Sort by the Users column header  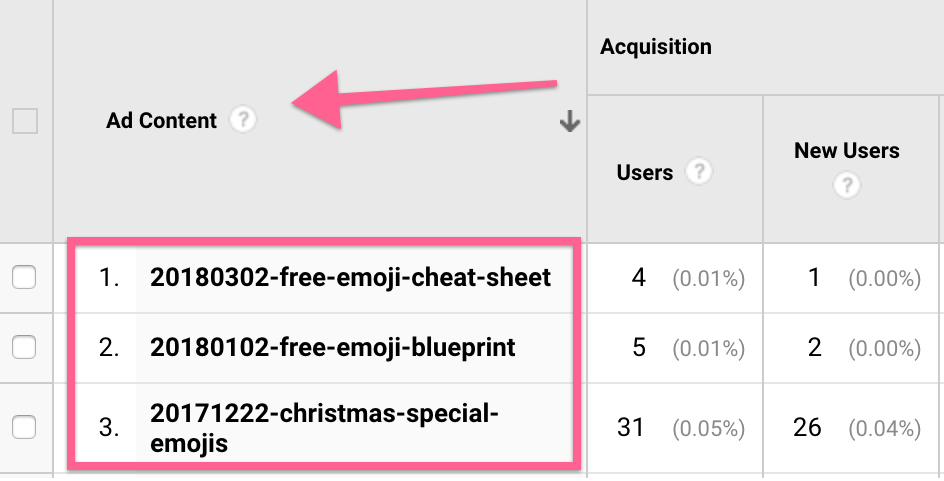[644, 172]
